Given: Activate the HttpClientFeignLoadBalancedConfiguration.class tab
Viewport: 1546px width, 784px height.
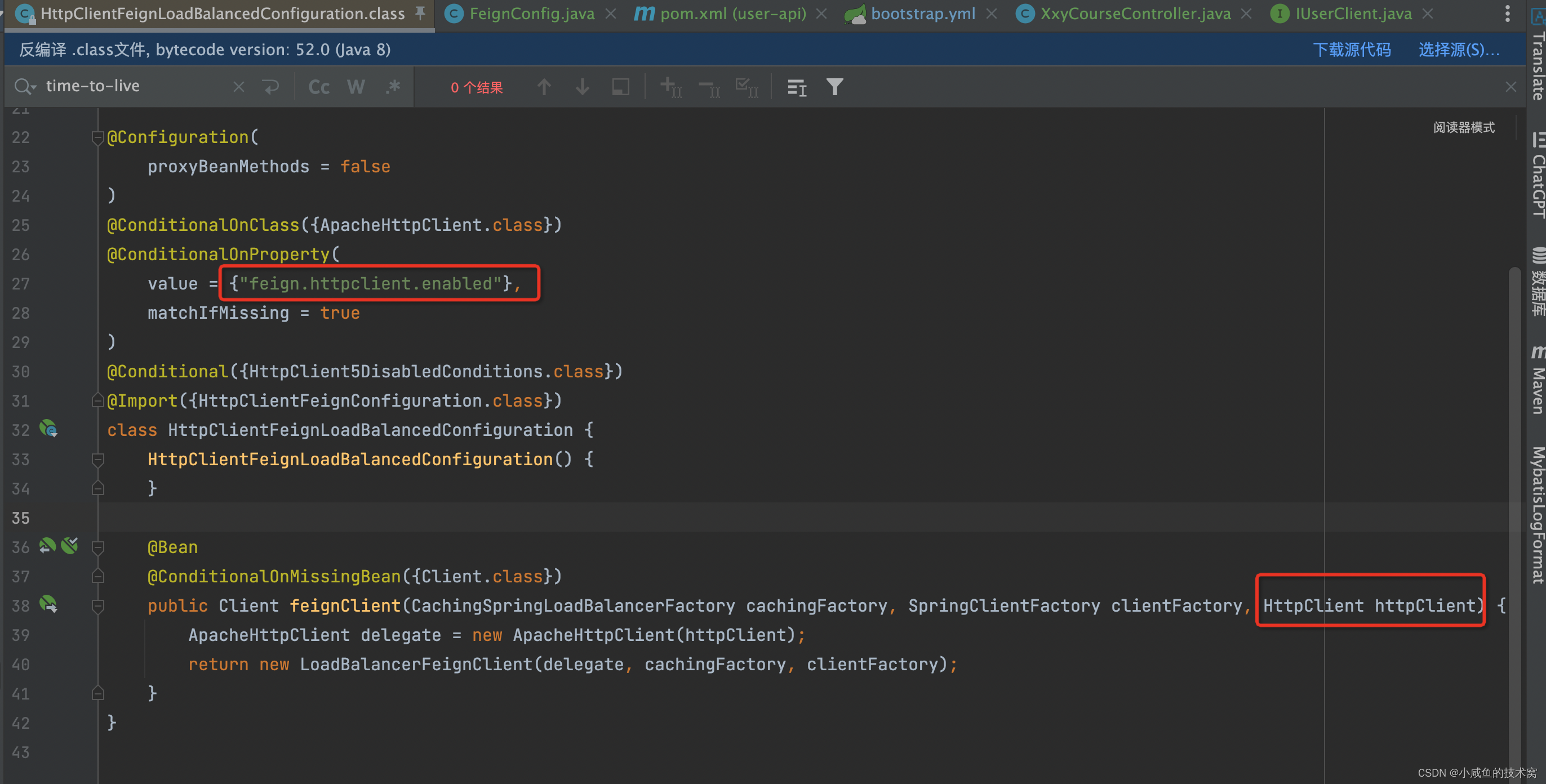Looking at the screenshot, I should (222, 13).
